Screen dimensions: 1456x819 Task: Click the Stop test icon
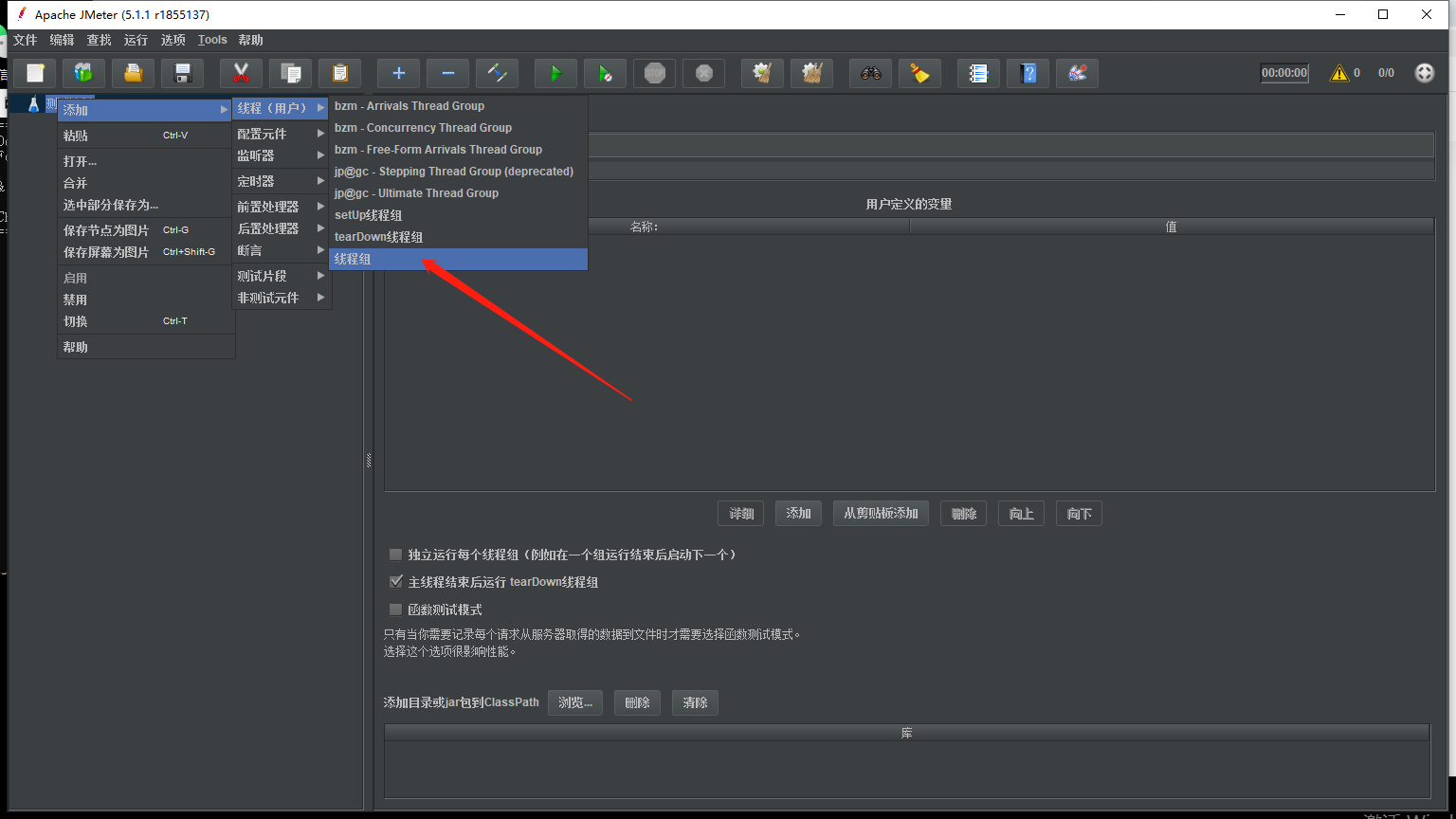(655, 73)
